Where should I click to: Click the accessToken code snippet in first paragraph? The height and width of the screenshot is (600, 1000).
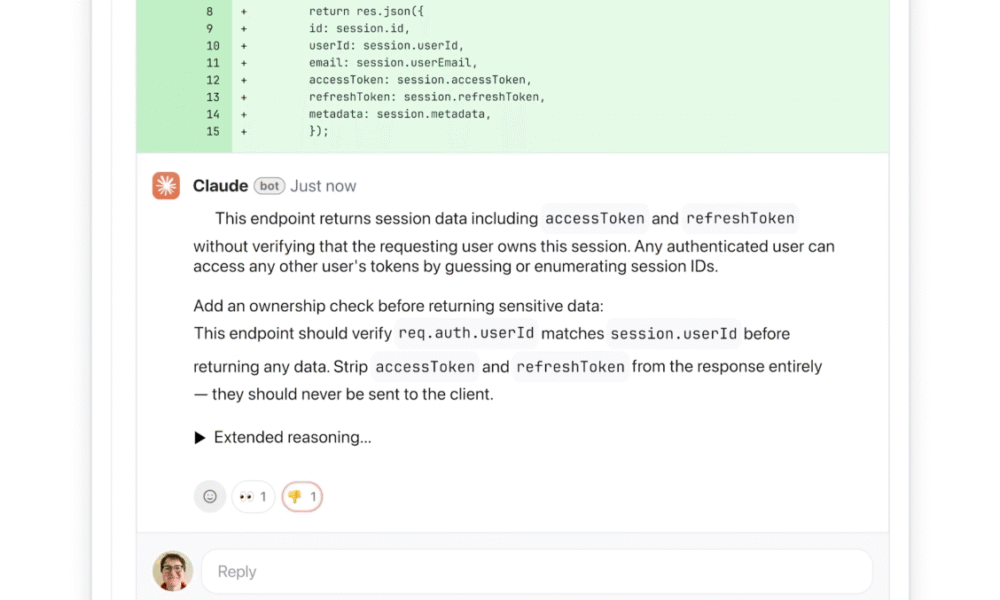tap(594, 218)
